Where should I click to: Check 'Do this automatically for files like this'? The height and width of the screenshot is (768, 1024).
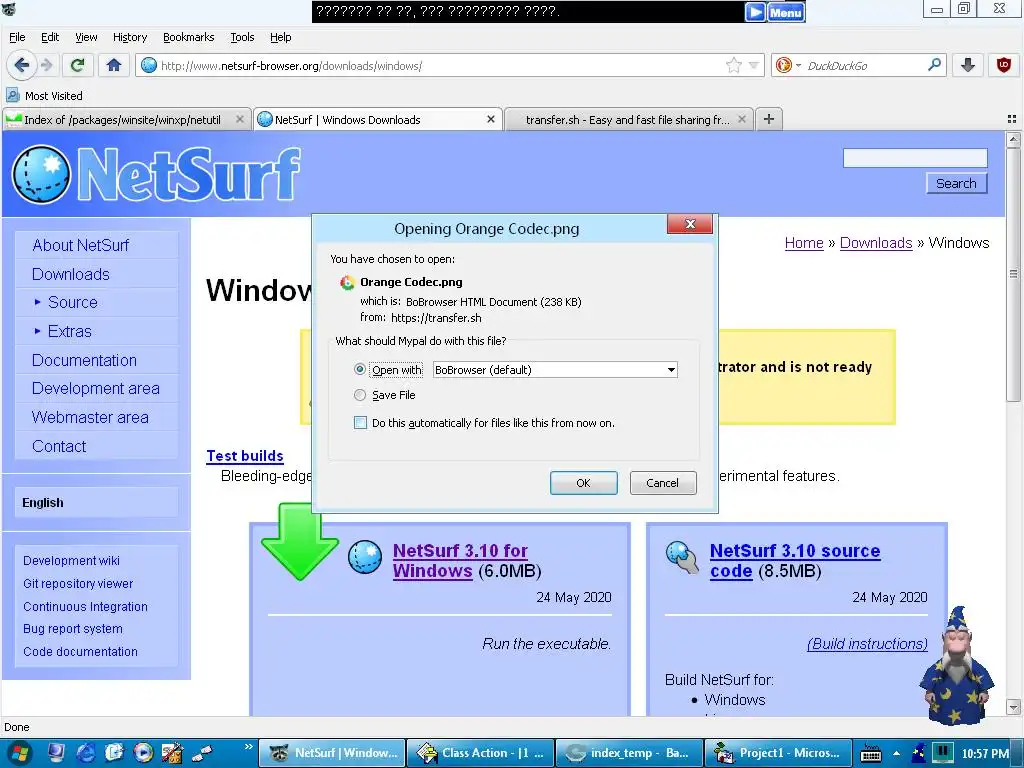[360, 423]
